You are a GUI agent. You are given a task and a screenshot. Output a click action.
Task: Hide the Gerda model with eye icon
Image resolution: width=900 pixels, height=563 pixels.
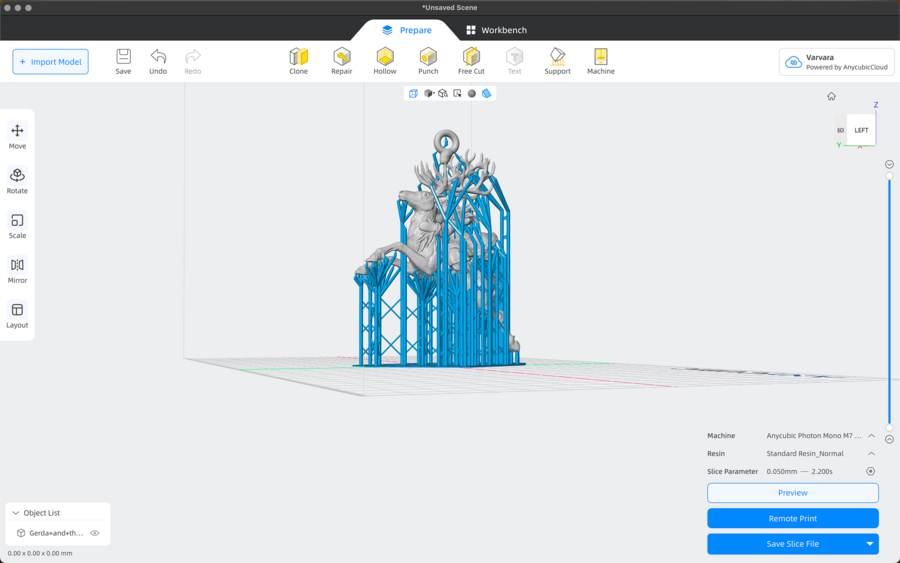(95, 533)
